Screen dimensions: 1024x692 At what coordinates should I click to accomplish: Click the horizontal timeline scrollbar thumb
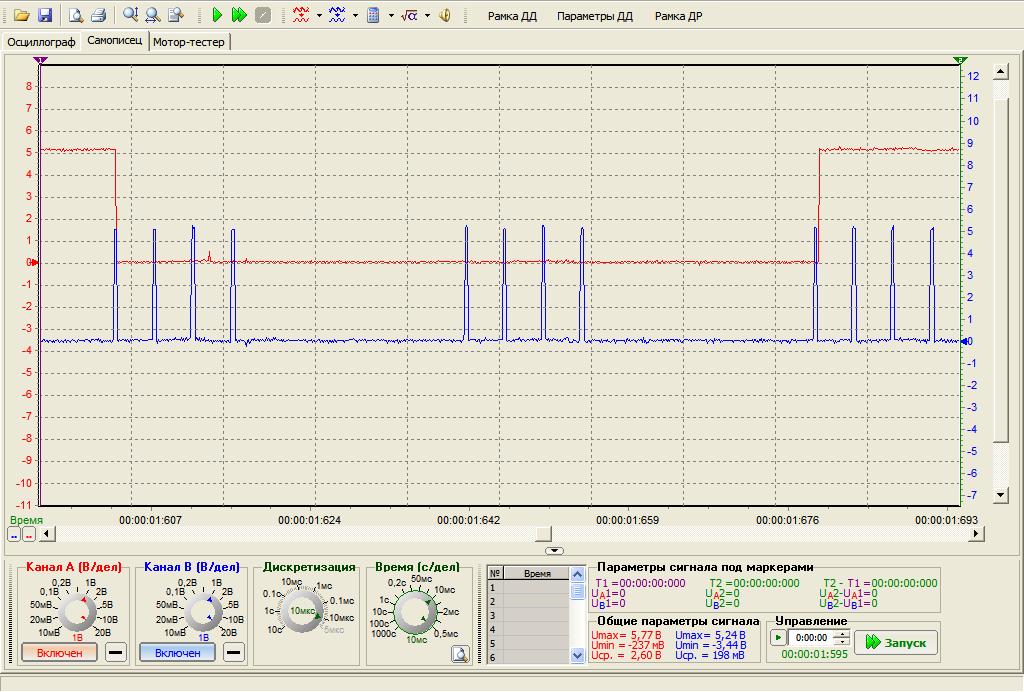pyautogui.click(x=543, y=534)
